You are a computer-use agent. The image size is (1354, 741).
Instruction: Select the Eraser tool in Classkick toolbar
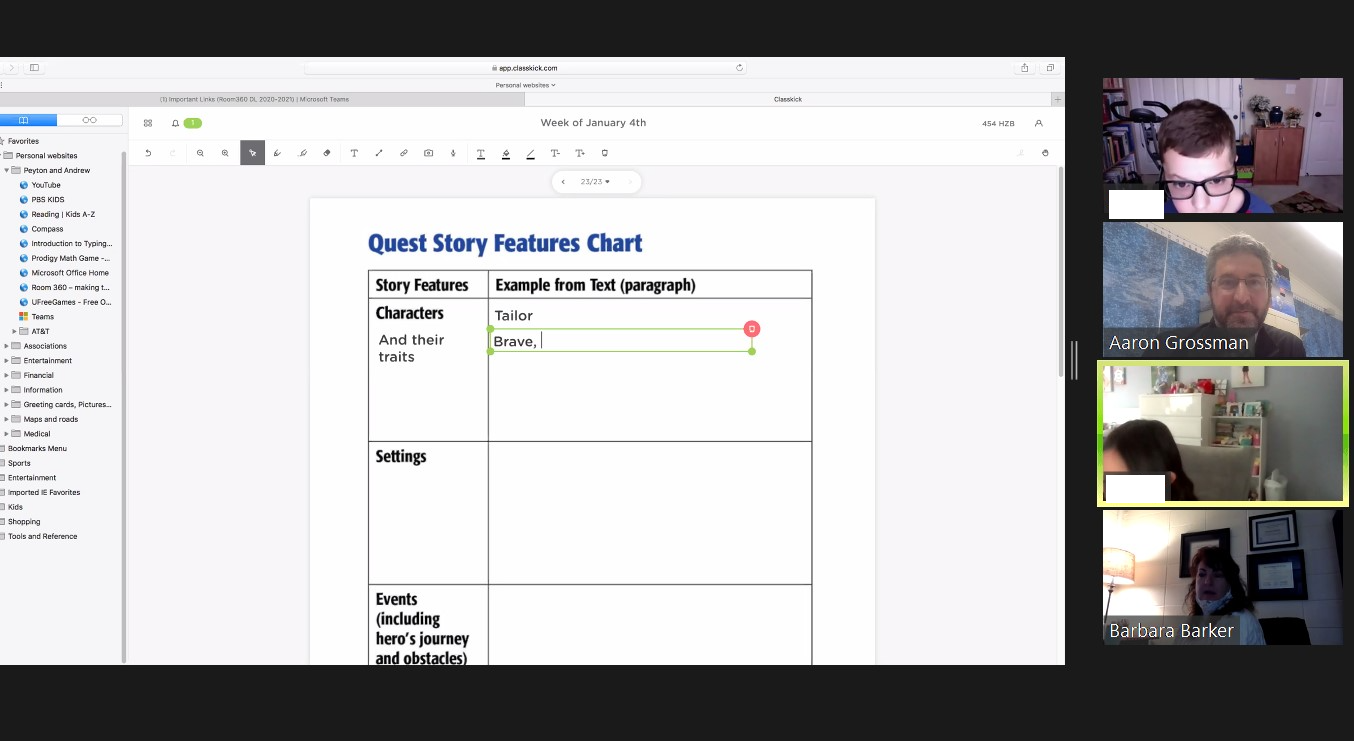[x=327, y=153]
